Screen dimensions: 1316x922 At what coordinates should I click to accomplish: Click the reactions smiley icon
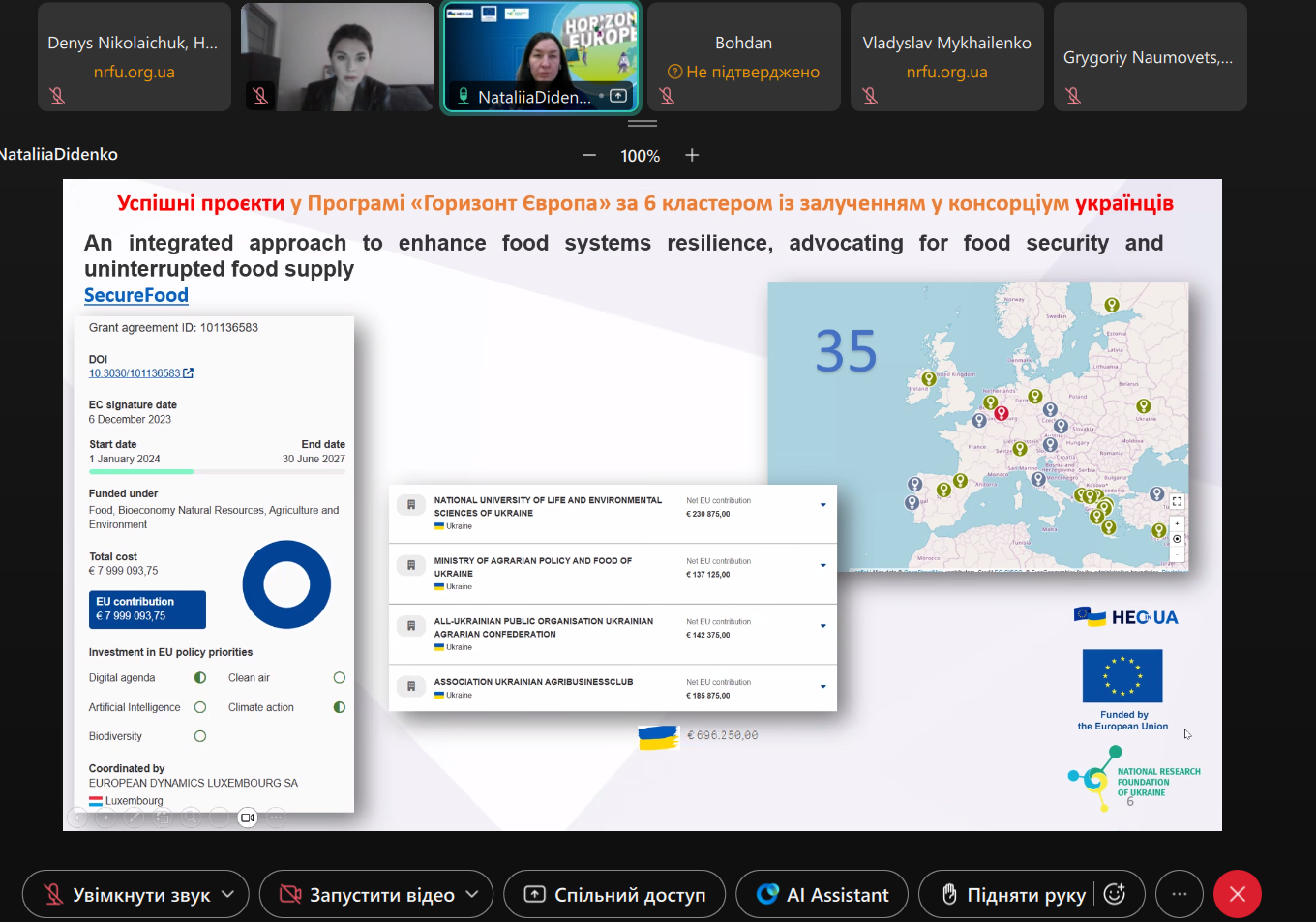pos(1115,894)
